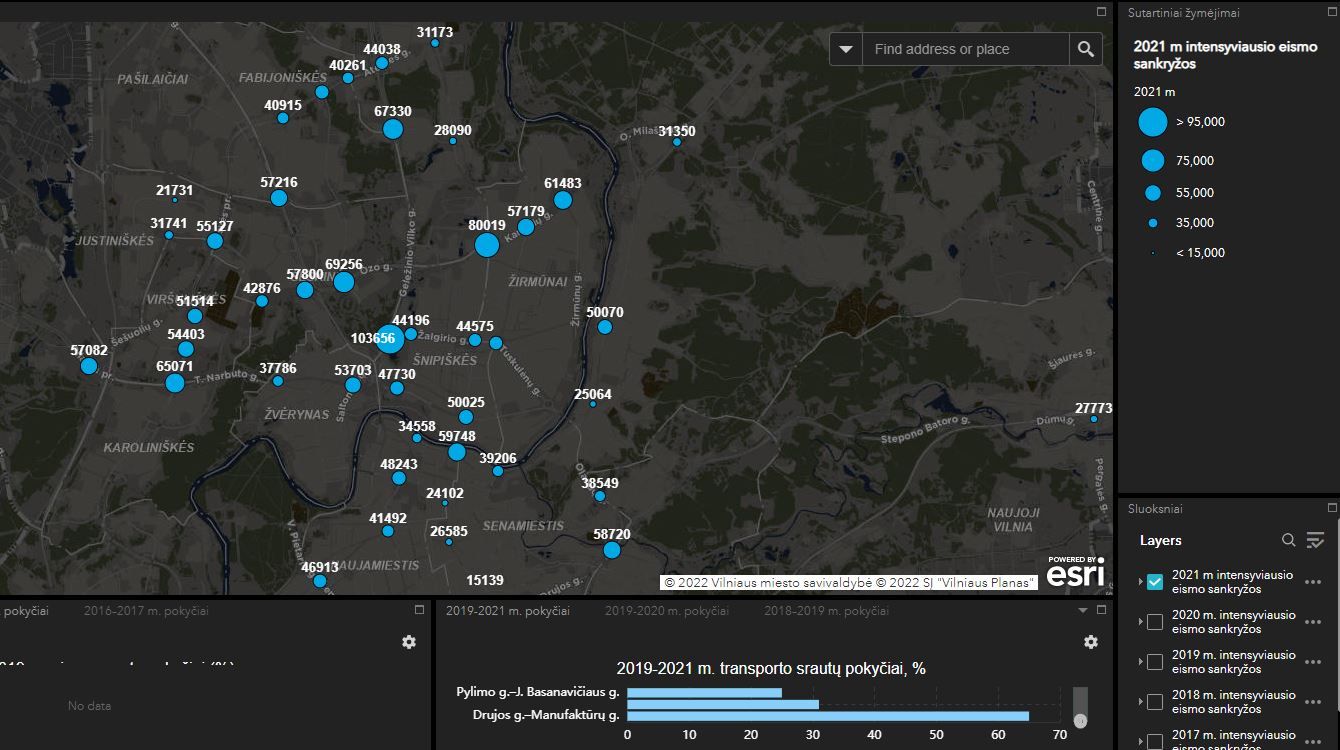Enable the 2019 m. intensyviausio layer checkbox
This screenshot has width=1340, height=750.
point(1155,662)
